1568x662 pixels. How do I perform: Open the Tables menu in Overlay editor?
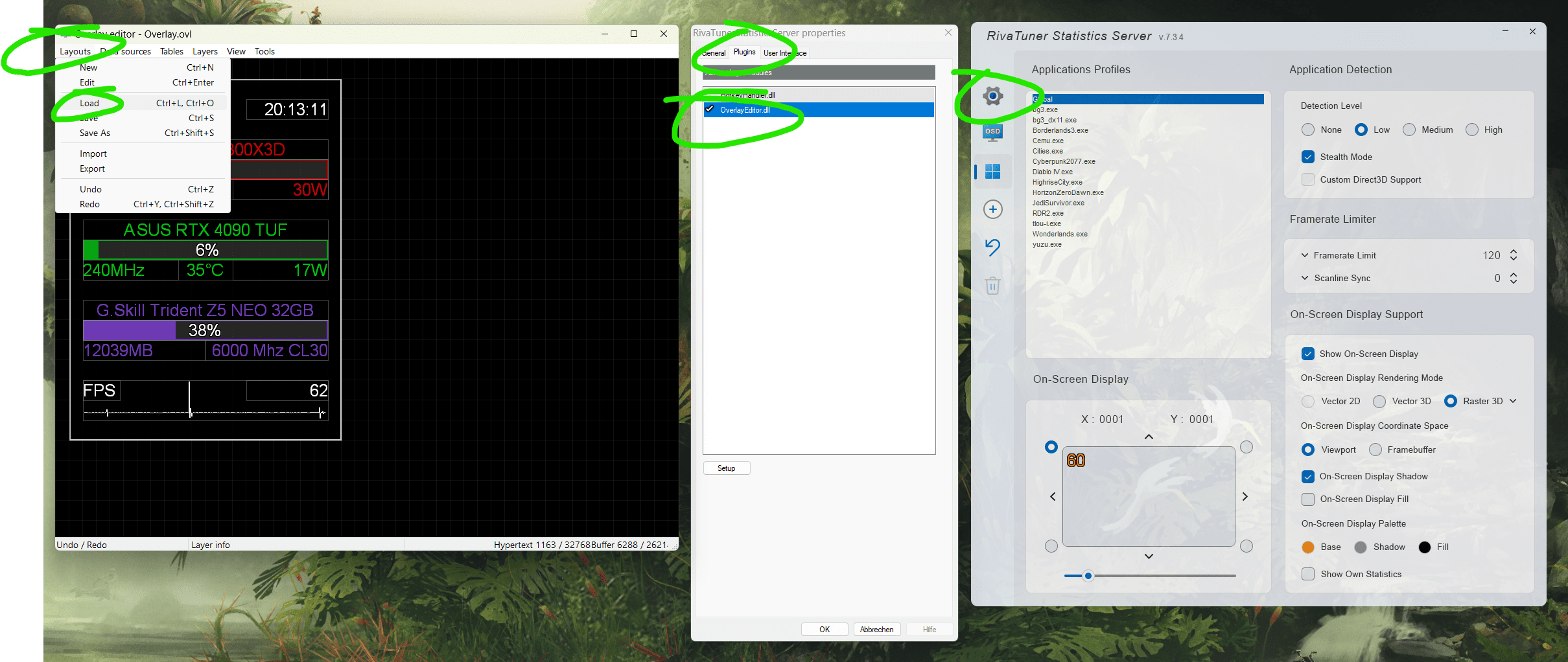(172, 51)
